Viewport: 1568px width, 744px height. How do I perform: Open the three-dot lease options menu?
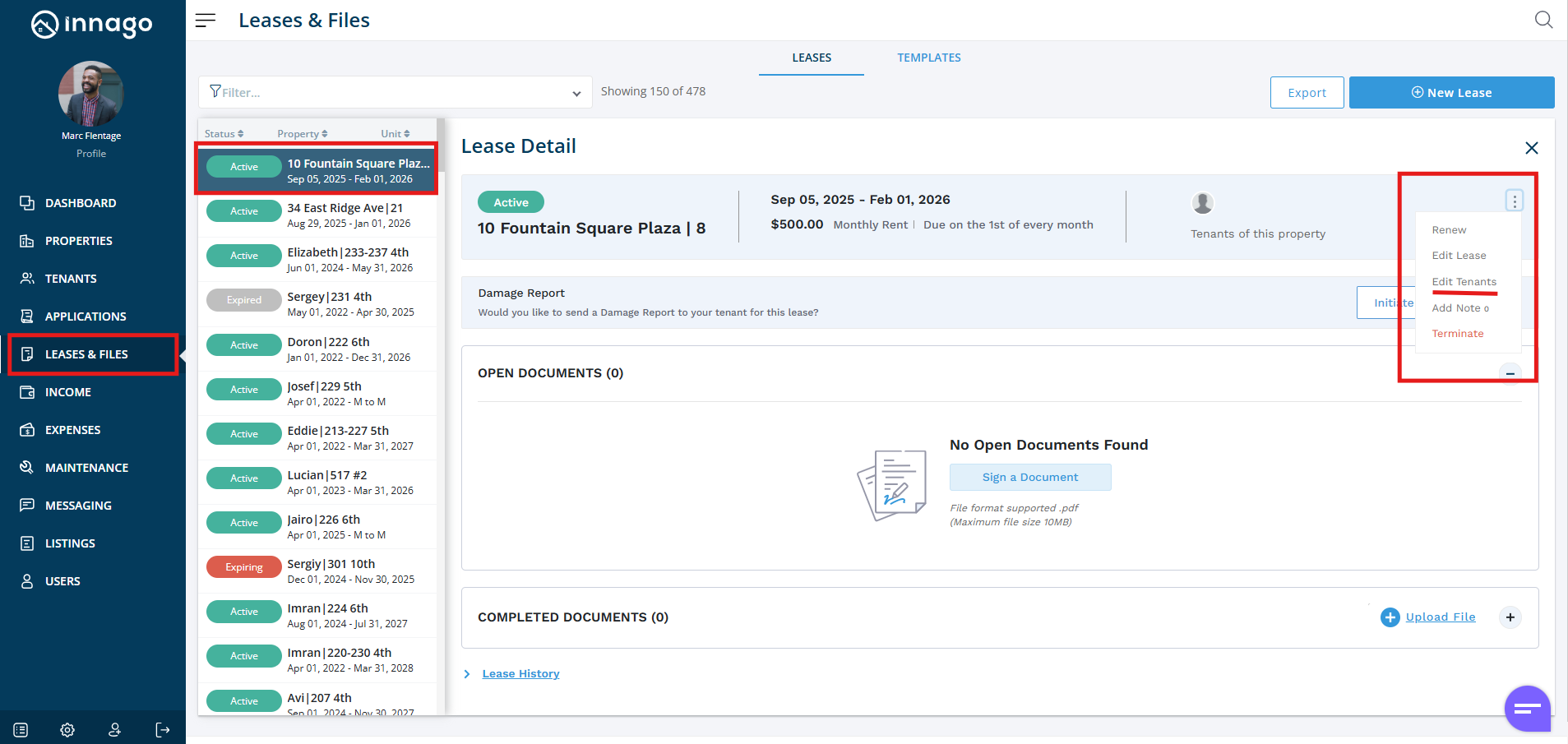[x=1514, y=201]
